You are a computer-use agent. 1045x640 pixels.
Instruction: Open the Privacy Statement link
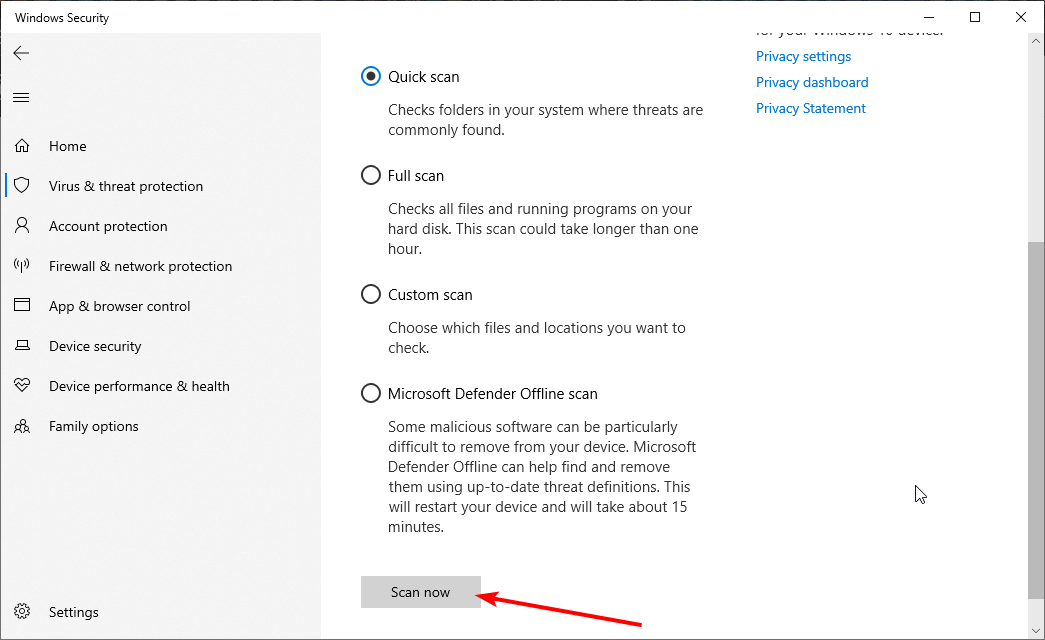point(811,109)
